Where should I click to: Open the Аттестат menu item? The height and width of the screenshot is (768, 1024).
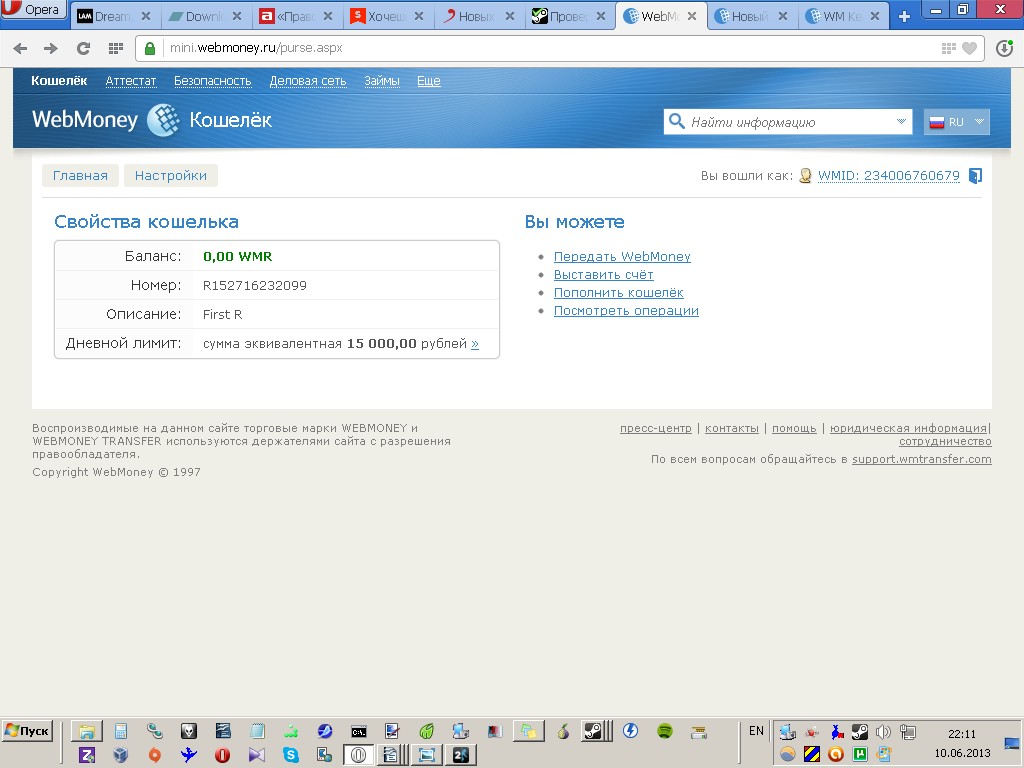point(131,81)
